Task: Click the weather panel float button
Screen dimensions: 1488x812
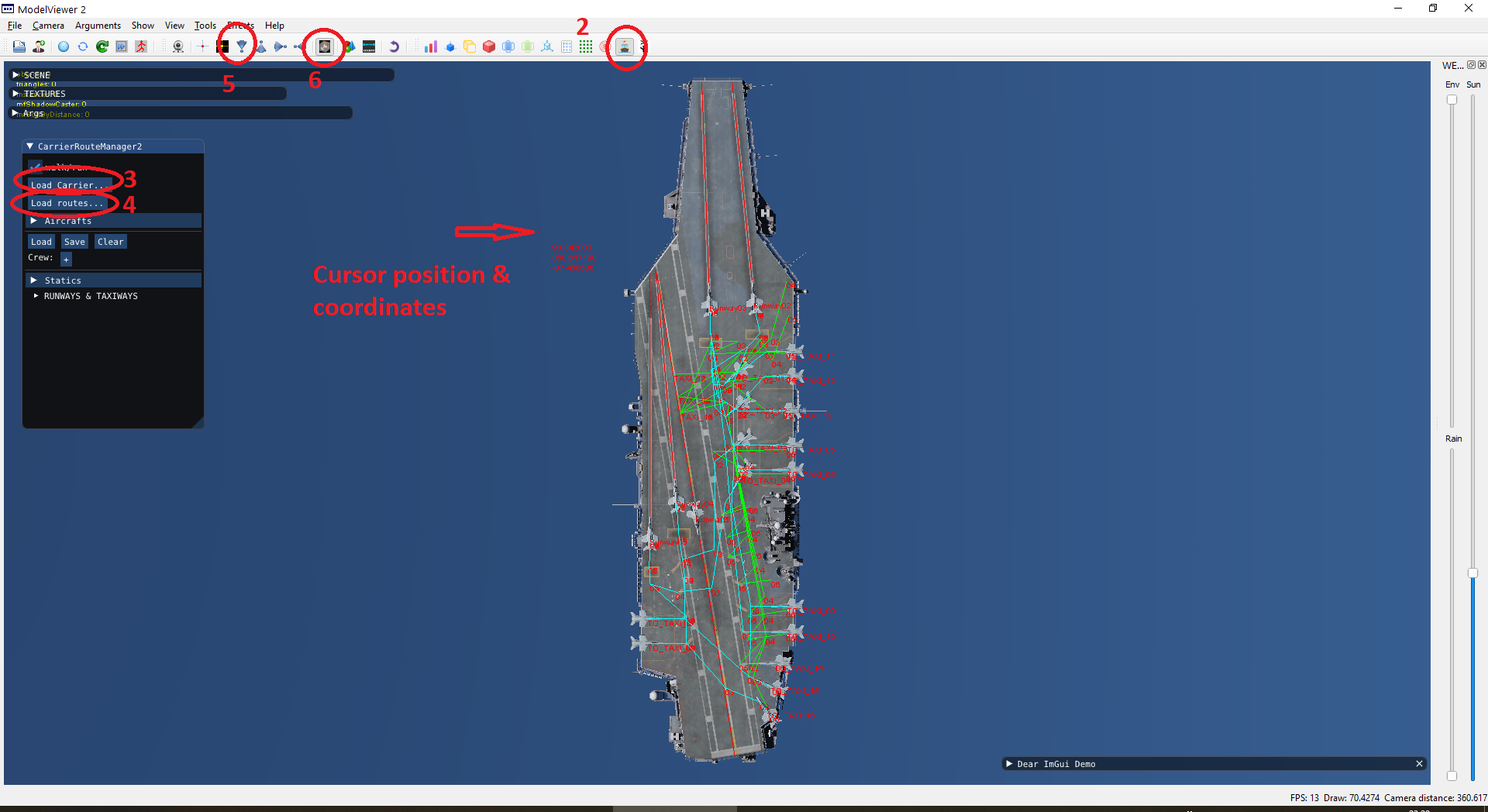Action: pos(1471,65)
